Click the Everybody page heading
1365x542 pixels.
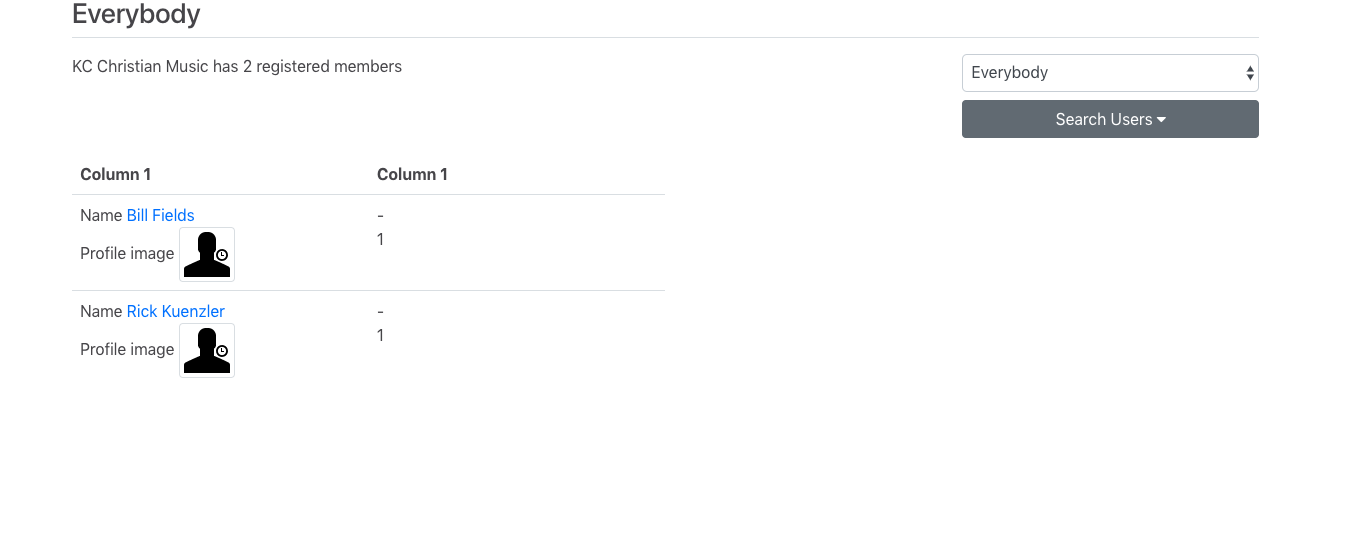pyautogui.click(x=136, y=14)
